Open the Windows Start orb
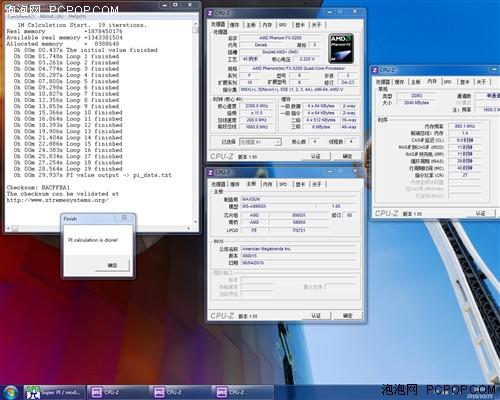 (x=10, y=392)
